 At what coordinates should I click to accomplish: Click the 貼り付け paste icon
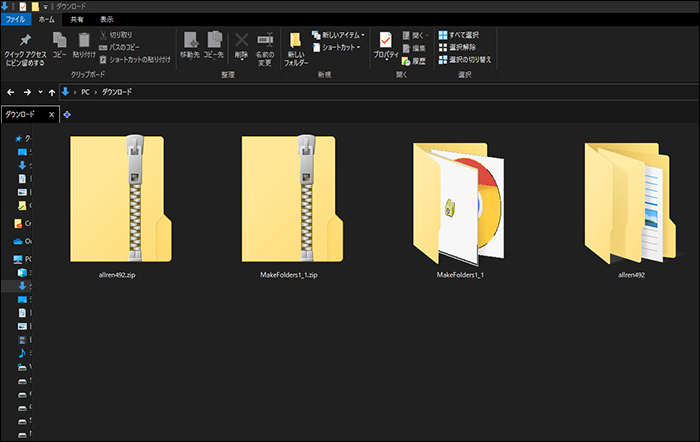[83, 41]
